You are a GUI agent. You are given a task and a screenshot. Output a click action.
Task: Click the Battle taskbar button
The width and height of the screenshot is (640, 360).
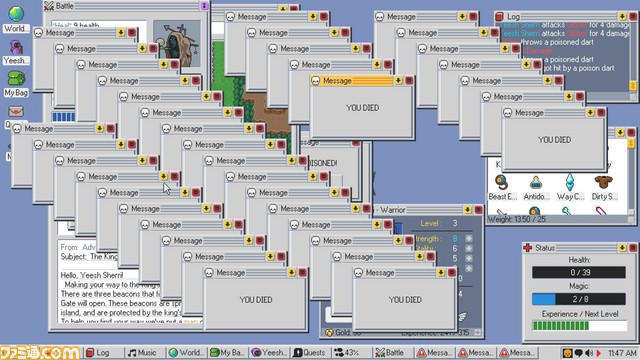tap(390, 353)
